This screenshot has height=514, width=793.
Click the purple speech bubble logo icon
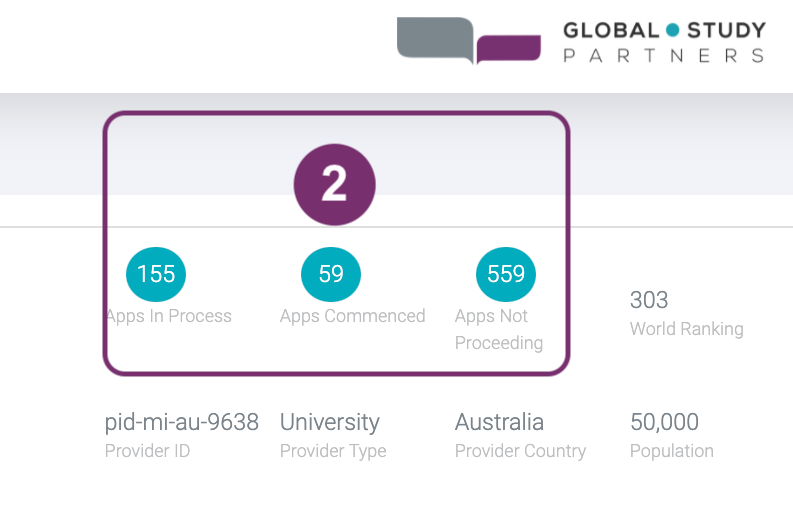pyautogui.click(x=508, y=48)
